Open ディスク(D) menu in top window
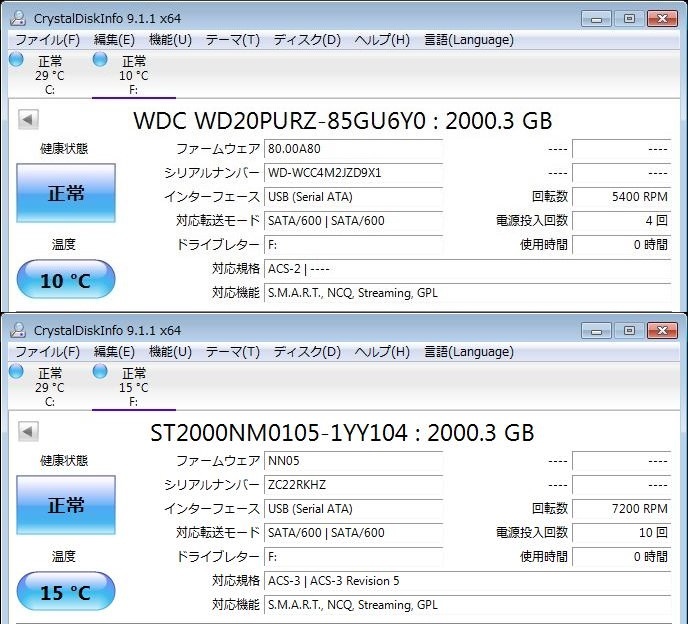This screenshot has width=688, height=624. pyautogui.click(x=307, y=40)
